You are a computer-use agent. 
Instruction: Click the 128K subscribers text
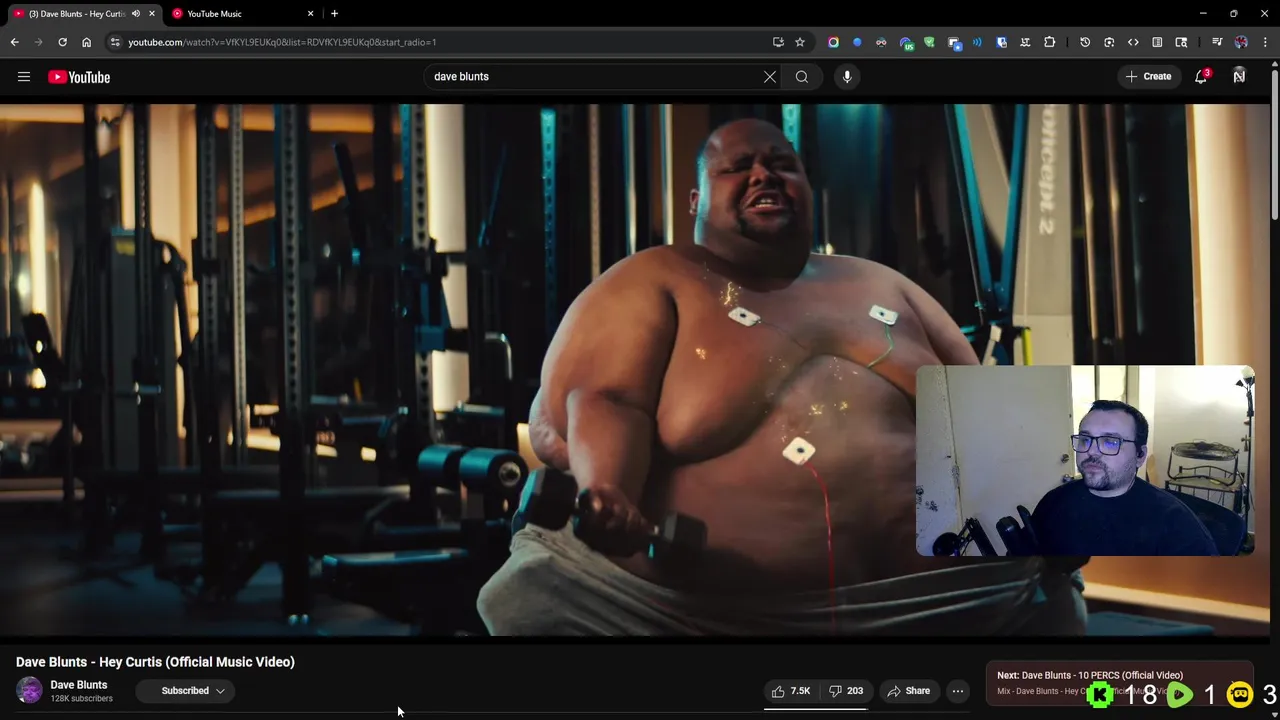[81, 698]
